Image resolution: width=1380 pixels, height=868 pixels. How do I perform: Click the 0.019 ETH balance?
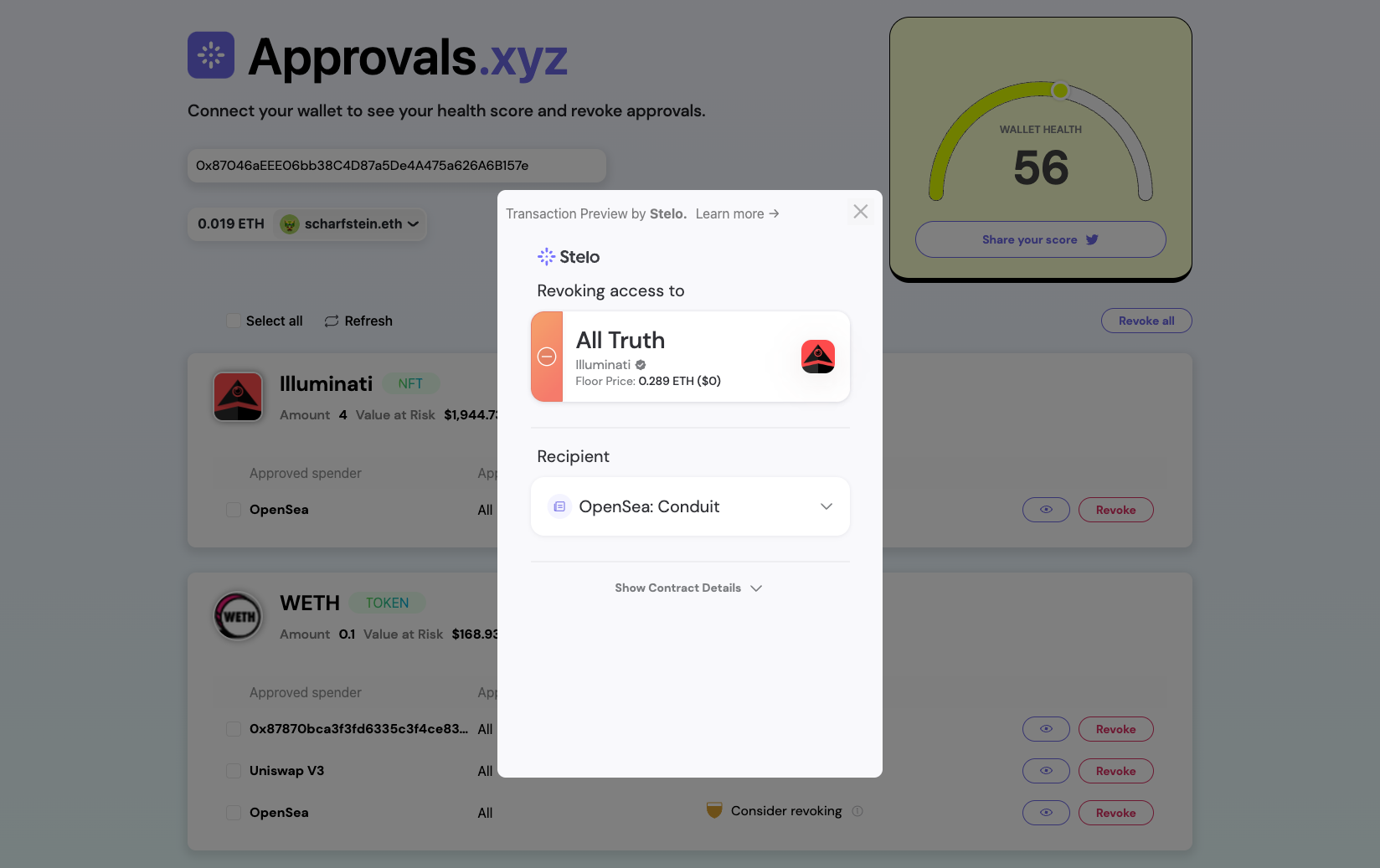point(231,223)
